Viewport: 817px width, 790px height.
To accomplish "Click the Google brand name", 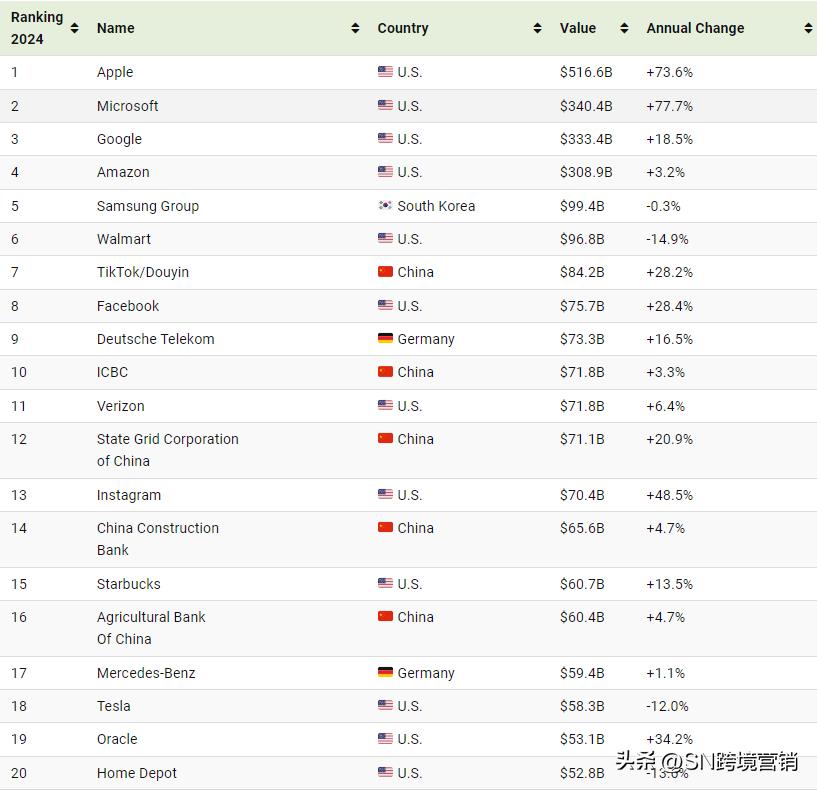I will point(119,139).
